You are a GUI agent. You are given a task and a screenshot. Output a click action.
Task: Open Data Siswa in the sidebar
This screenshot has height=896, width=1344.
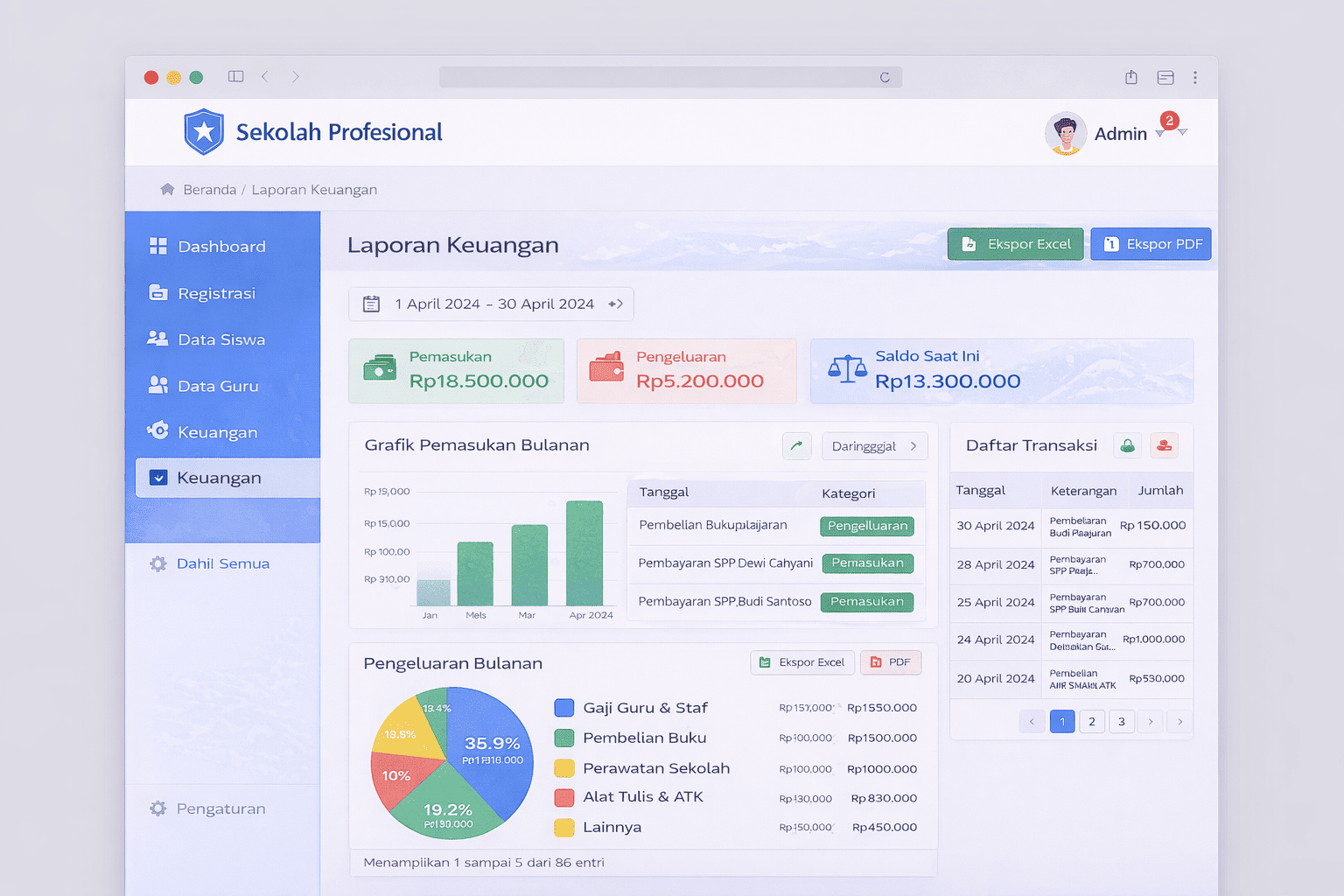click(220, 339)
